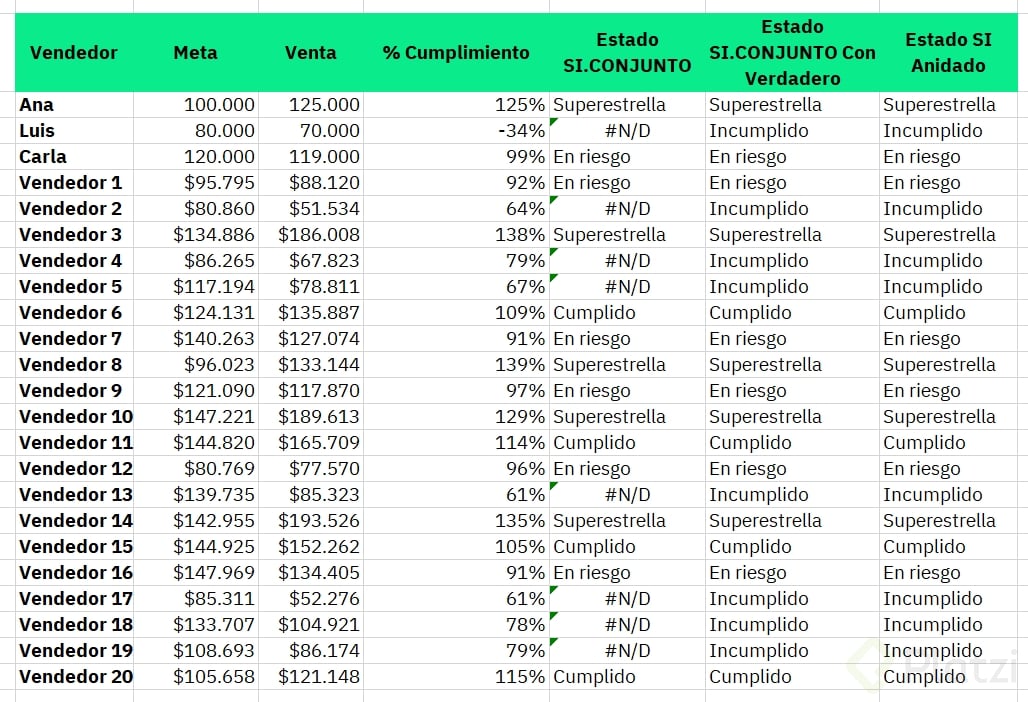Click the Vendedor 3 meta cell $134.886

(195, 235)
